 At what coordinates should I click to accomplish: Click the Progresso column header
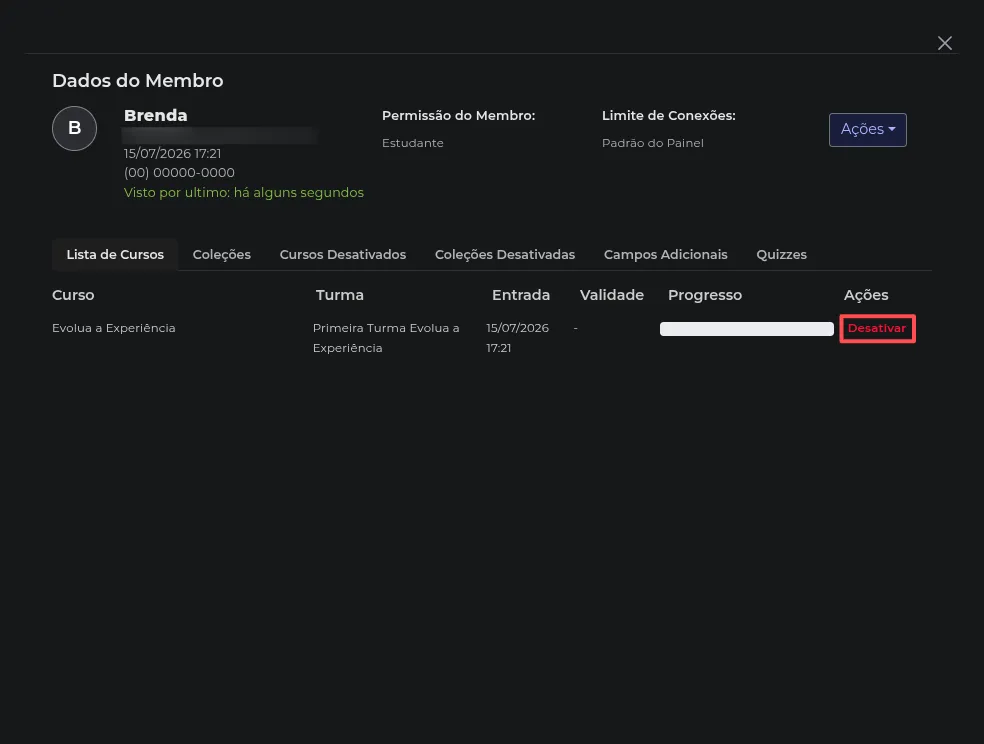[x=705, y=295]
